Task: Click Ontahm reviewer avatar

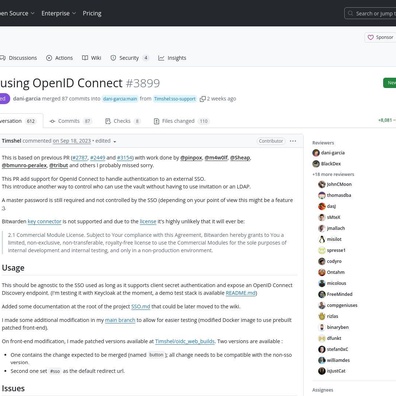Action: [x=322, y=272]
